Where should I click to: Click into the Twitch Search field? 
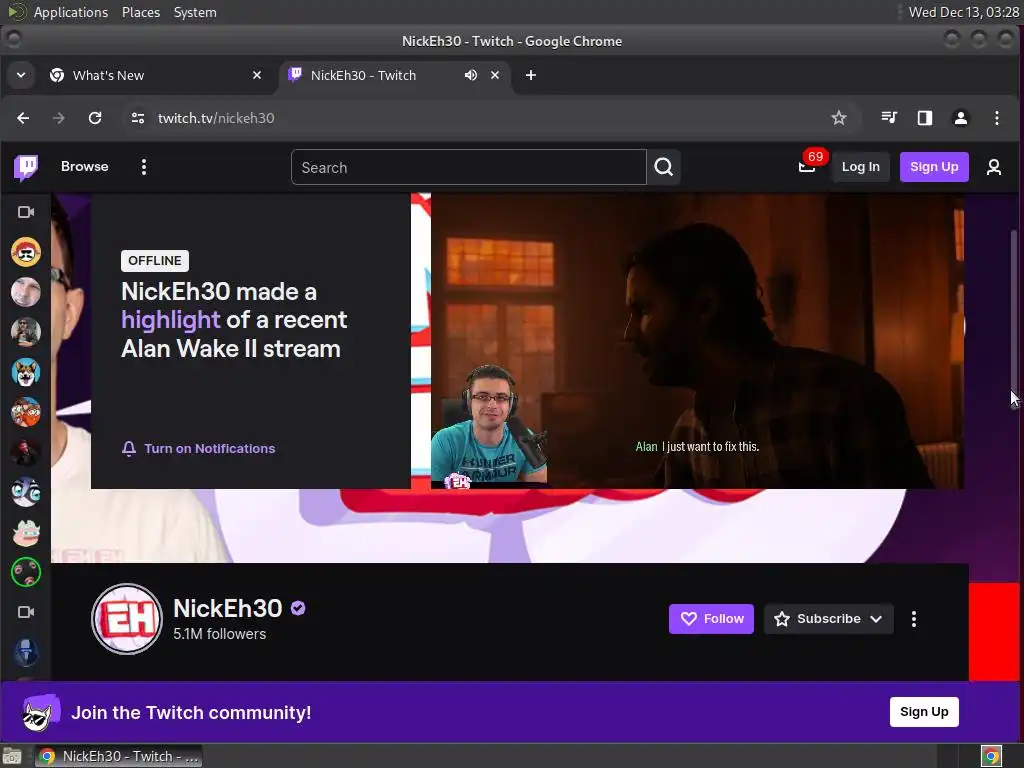469,167
